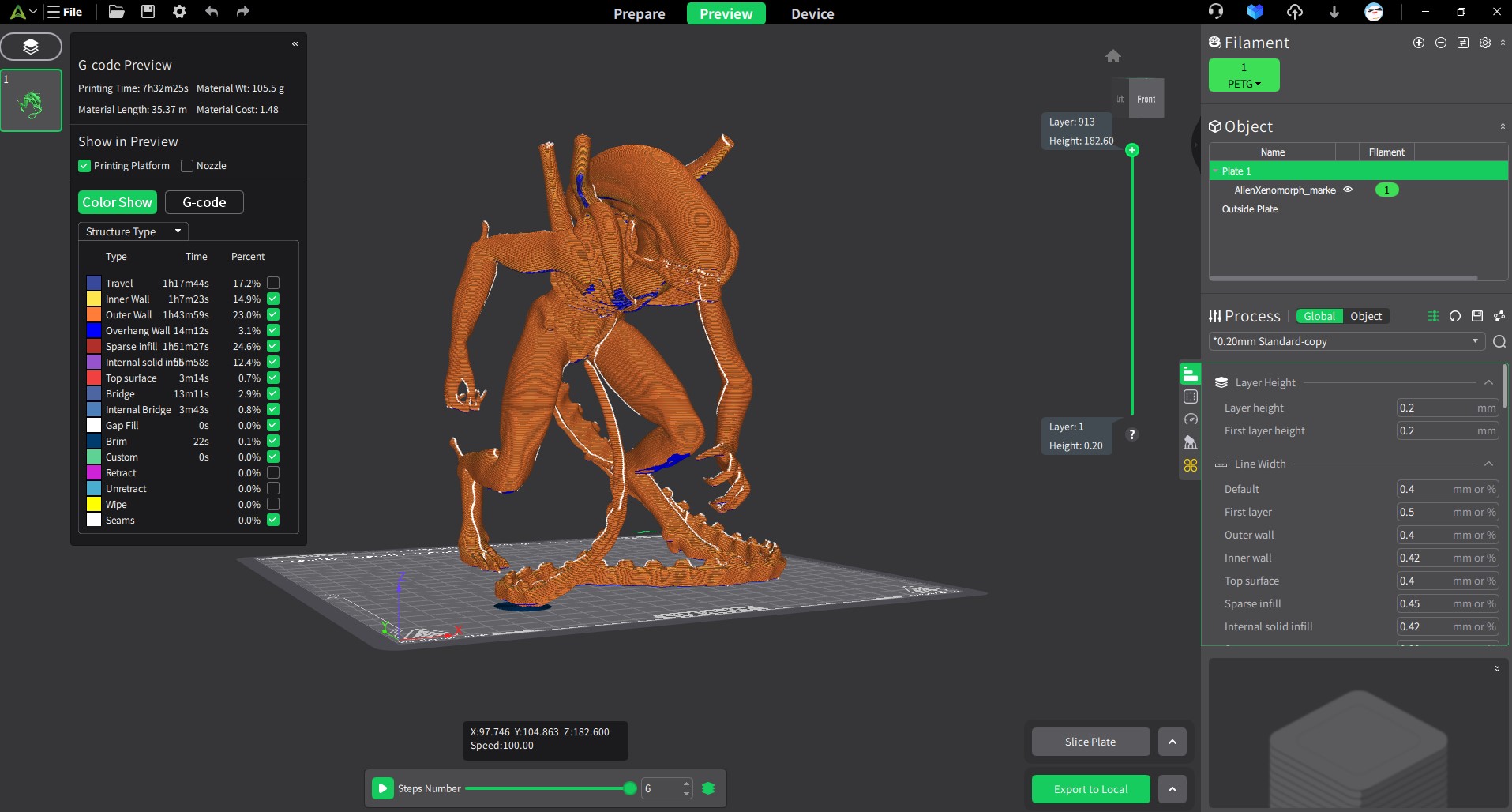
Task: Click the headset support icon
Action: coord(1216,12)
